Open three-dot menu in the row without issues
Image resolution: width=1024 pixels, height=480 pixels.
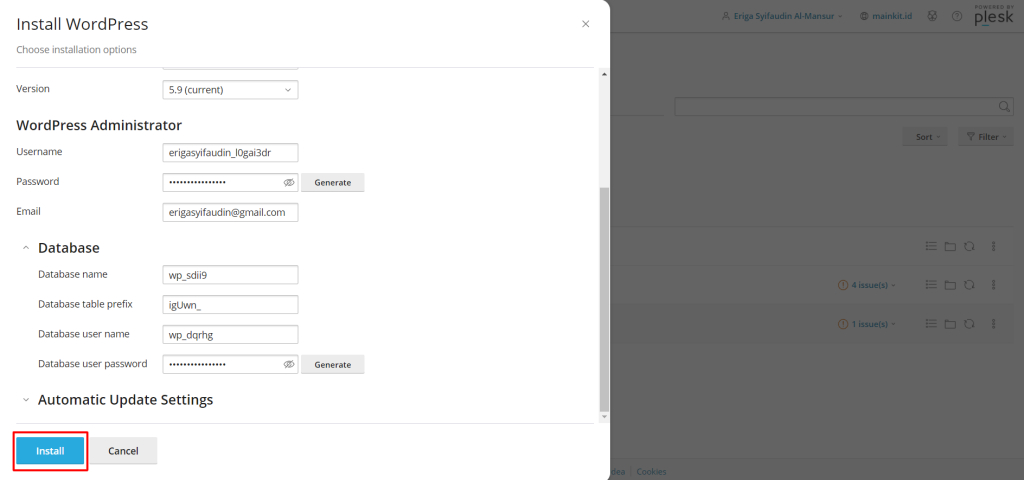point(994,246)
